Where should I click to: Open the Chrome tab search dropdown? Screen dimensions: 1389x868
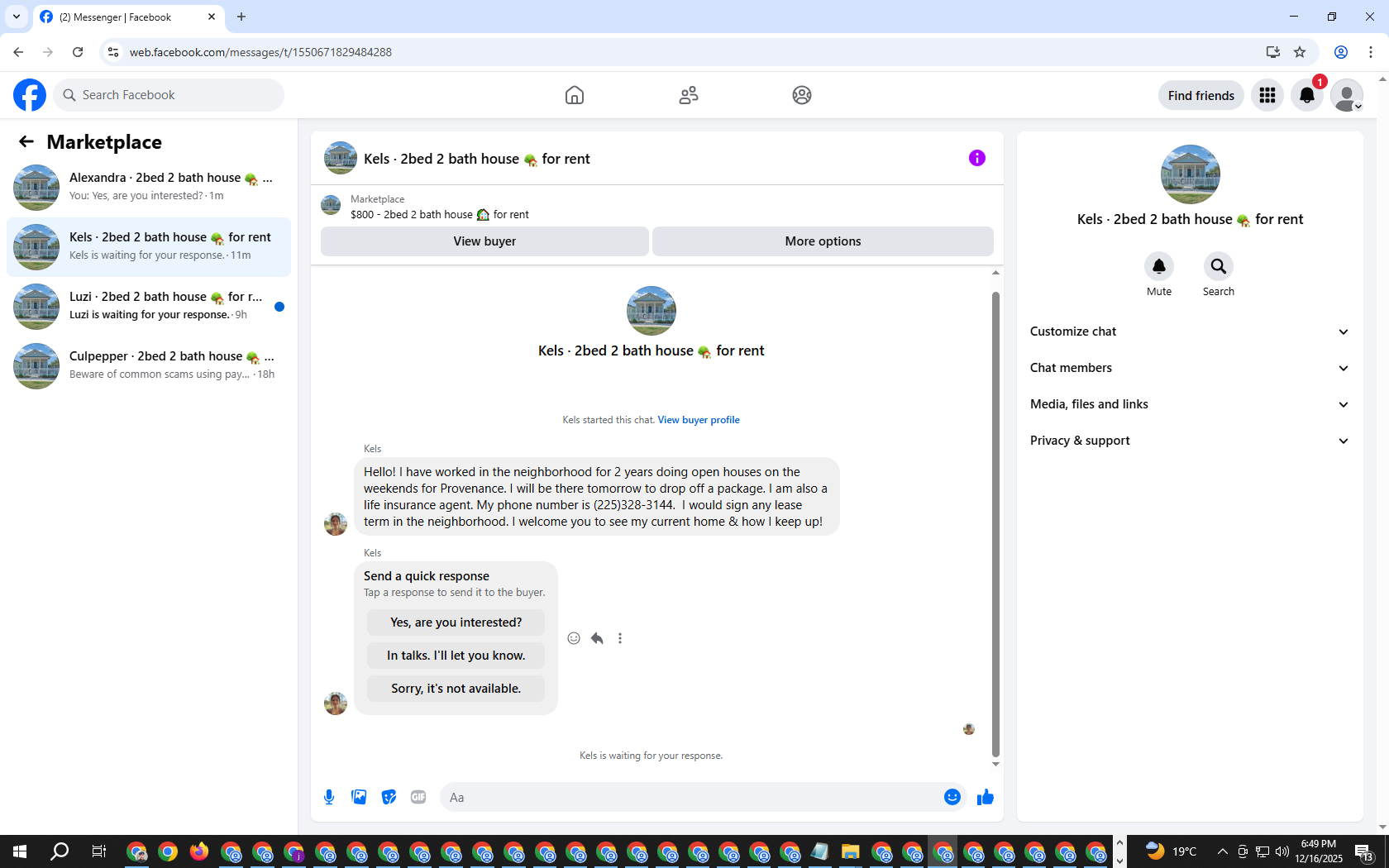coord(17,17)
